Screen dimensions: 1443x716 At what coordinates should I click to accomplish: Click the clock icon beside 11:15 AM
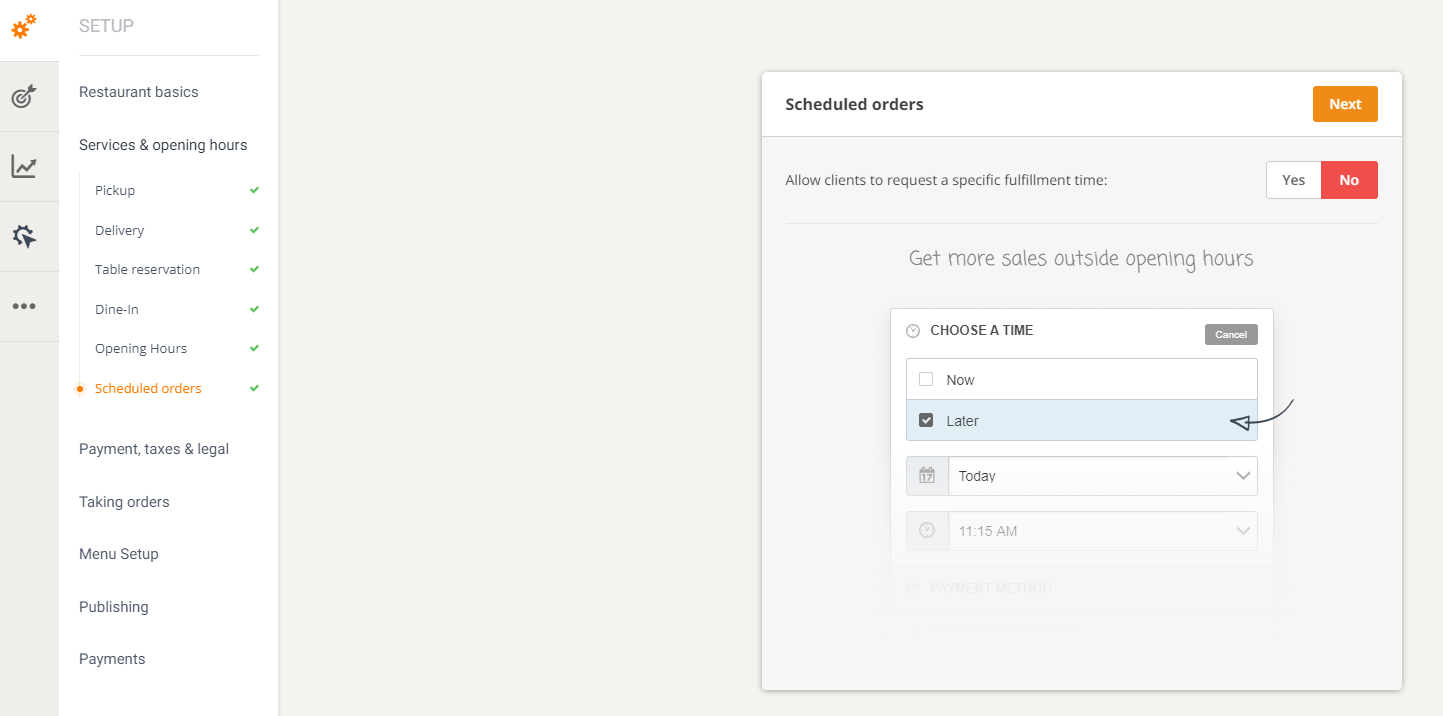(x=927, y=531)
